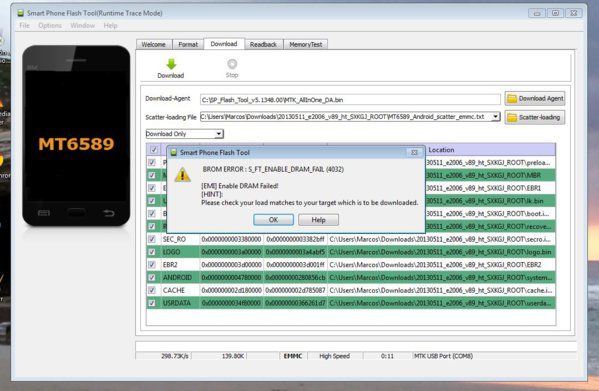This screenshot has height=391, width=599.
Task: Close the BROM ERROR dialog
Action: (x=414, y=152)
